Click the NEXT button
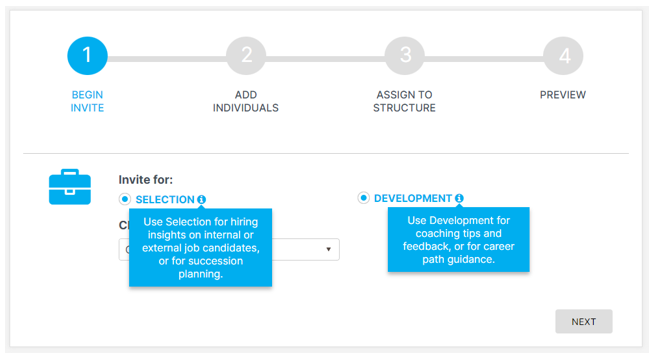 pyautogui.click(x=584, y=321)
